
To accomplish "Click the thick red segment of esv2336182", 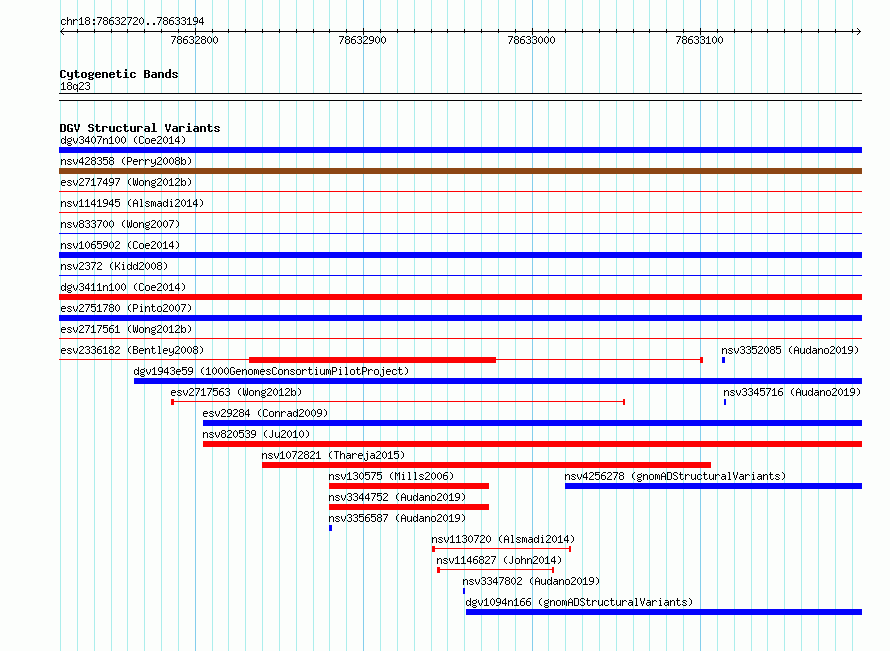I will [372, 360].
